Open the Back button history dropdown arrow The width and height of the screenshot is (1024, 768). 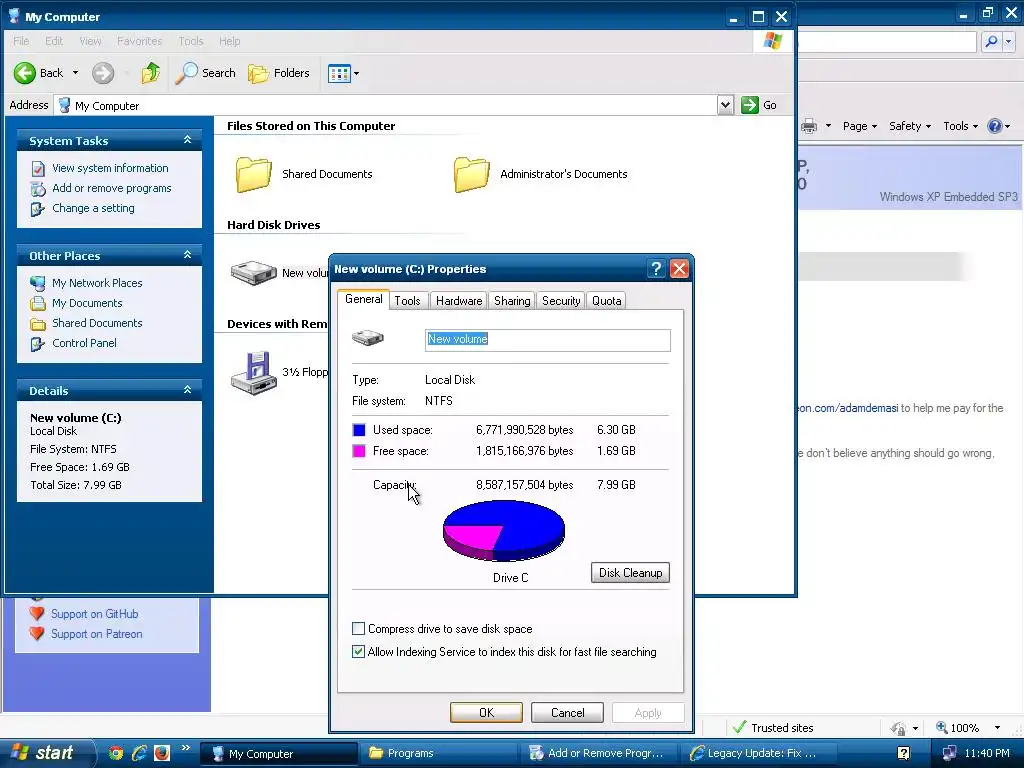(75, 73)
